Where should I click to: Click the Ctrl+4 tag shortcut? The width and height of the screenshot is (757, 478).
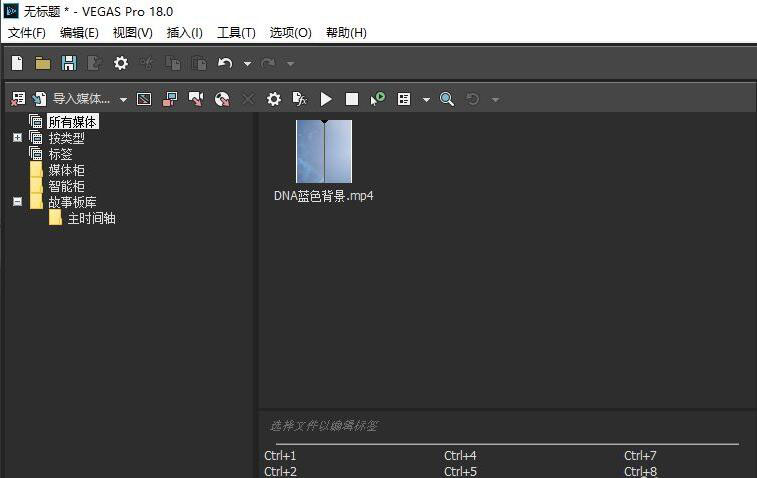(x=460, y=455)
